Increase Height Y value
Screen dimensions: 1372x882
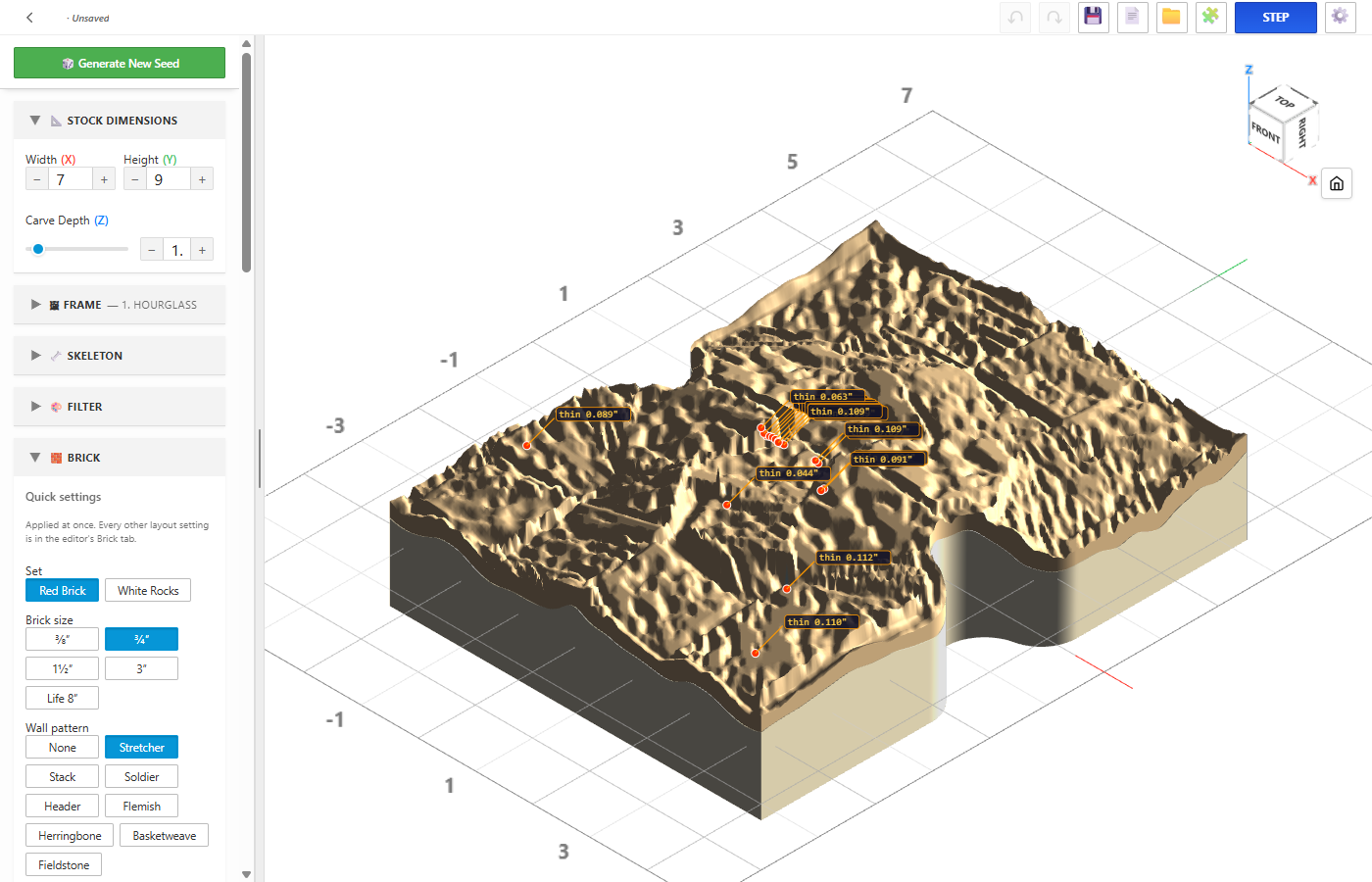click(202, 179)
